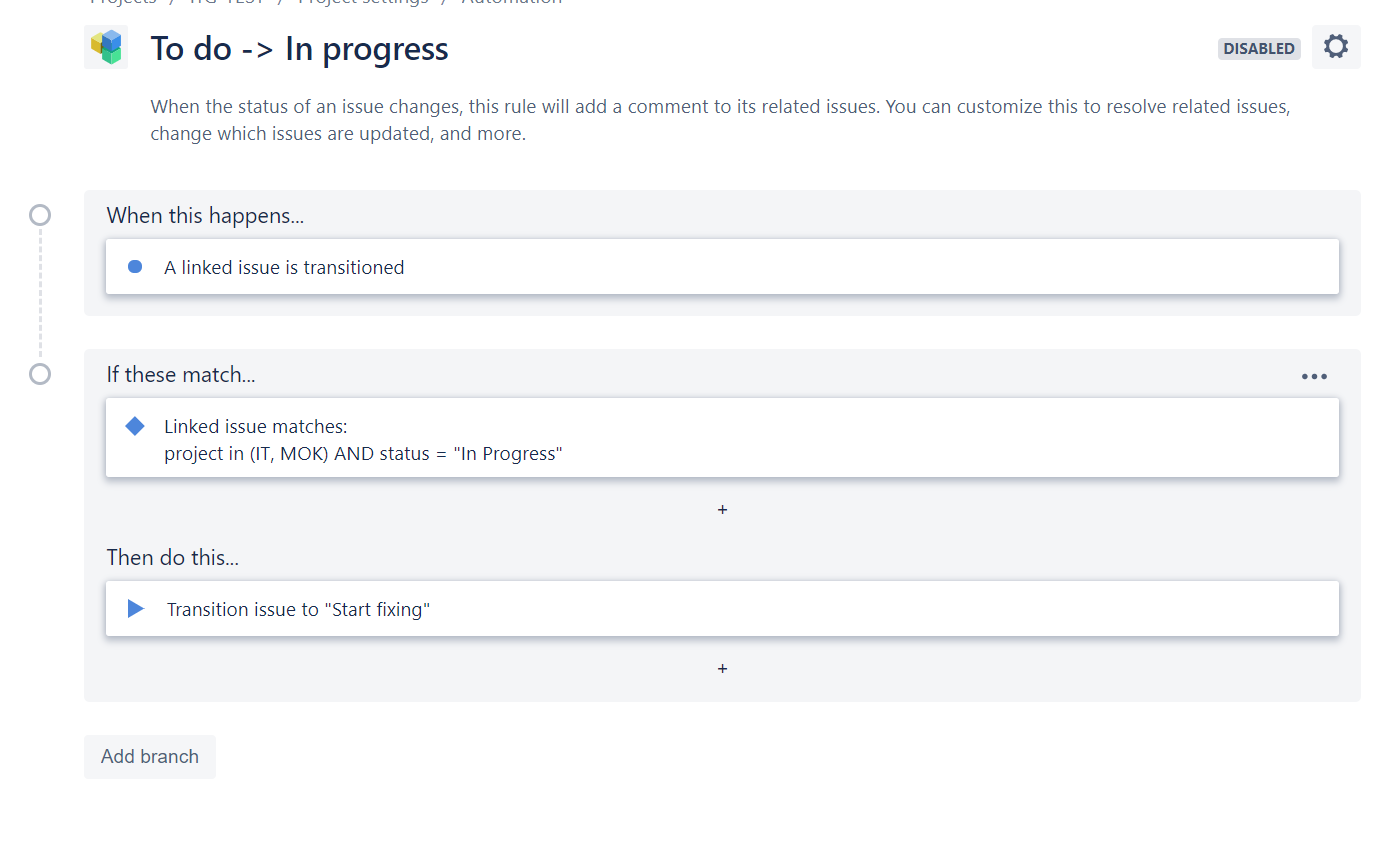Open the rule settings gear

1336,46
